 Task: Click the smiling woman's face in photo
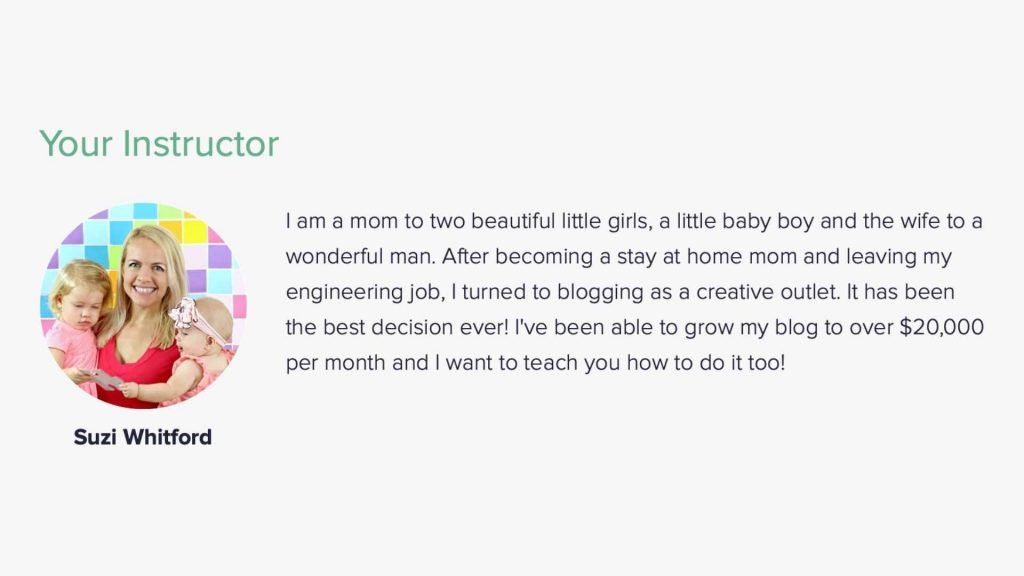pos(144,271)
